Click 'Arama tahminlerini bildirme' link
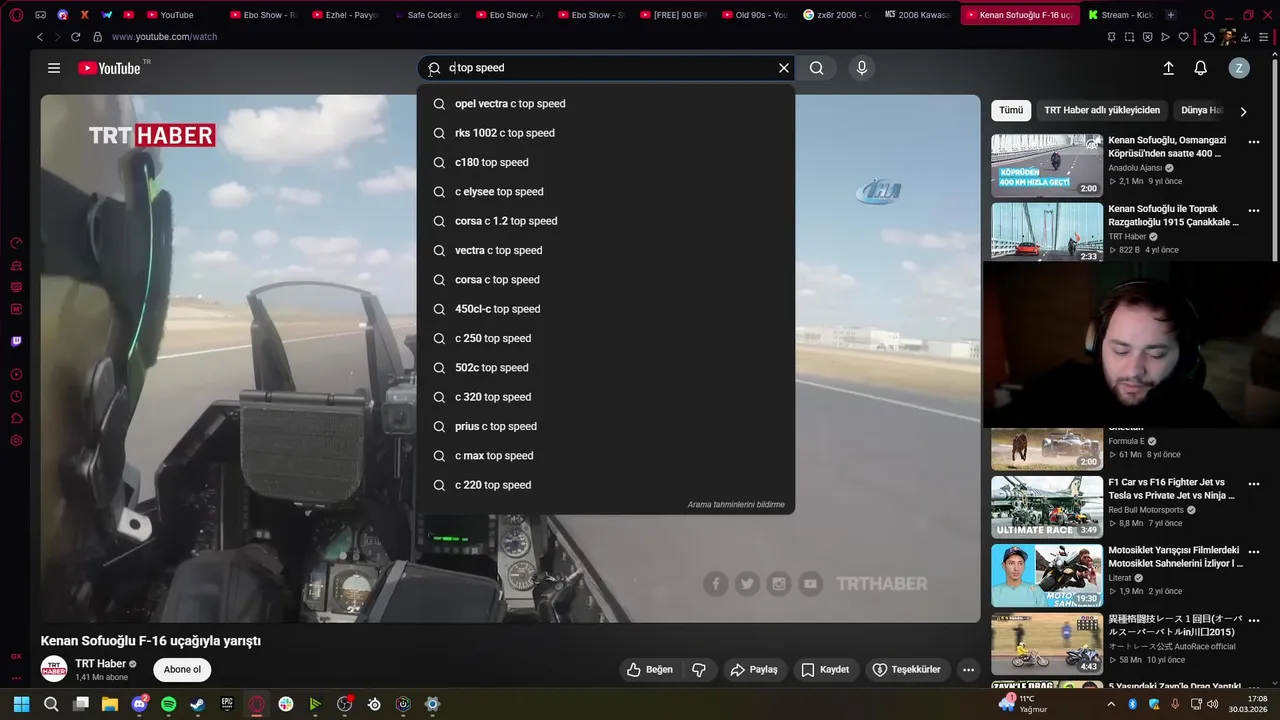The height and width of the screenshot is (720, 1280). pos(736,505)
